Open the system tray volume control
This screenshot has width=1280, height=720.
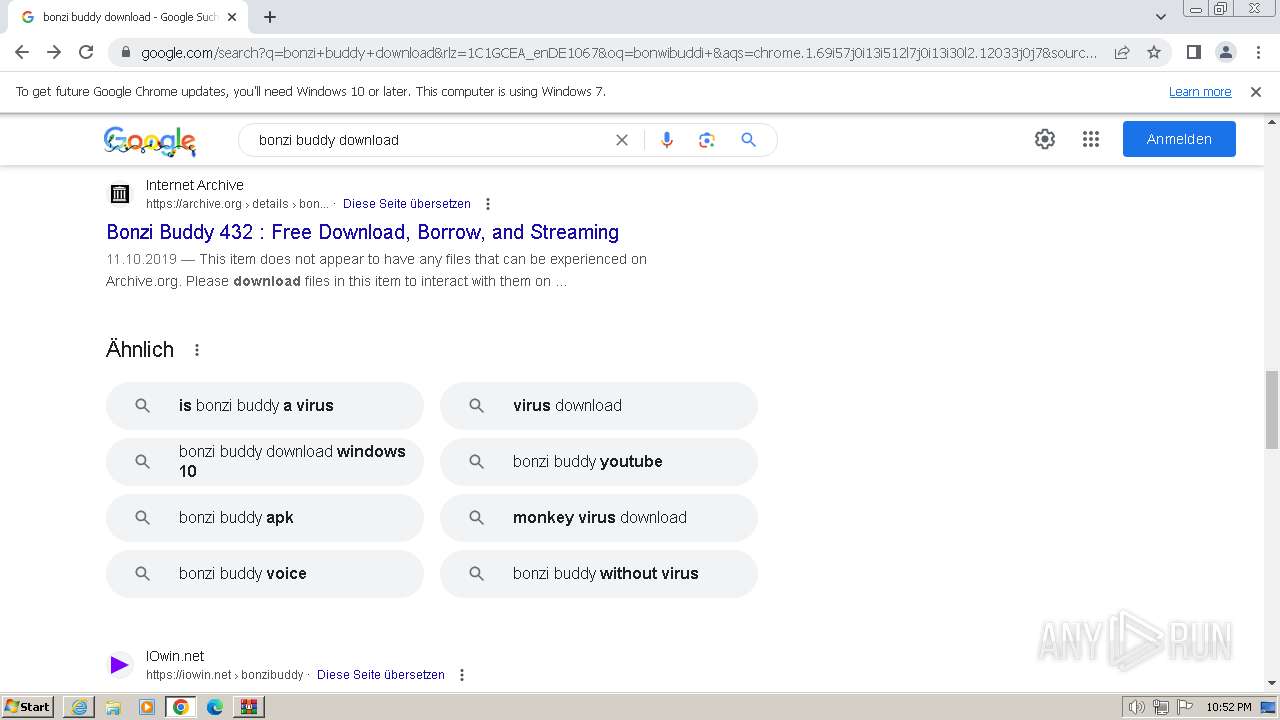click(1137, 707)
